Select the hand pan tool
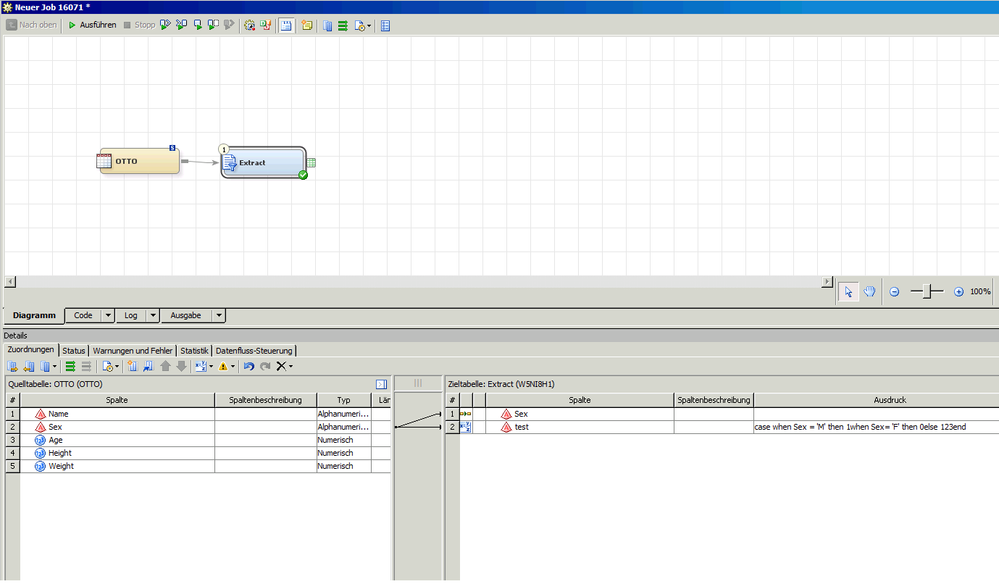The width and height of the screenshot is (999, 587). (x=870, y=291)
